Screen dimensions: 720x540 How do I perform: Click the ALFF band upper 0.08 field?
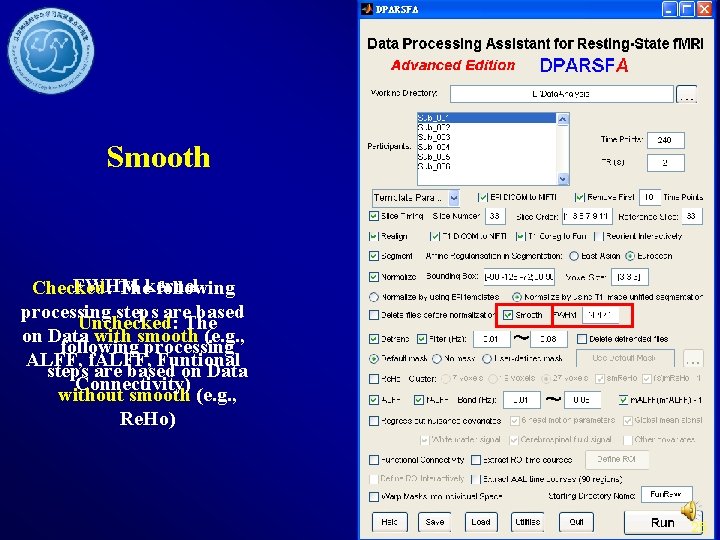click(x=582, y=400)
